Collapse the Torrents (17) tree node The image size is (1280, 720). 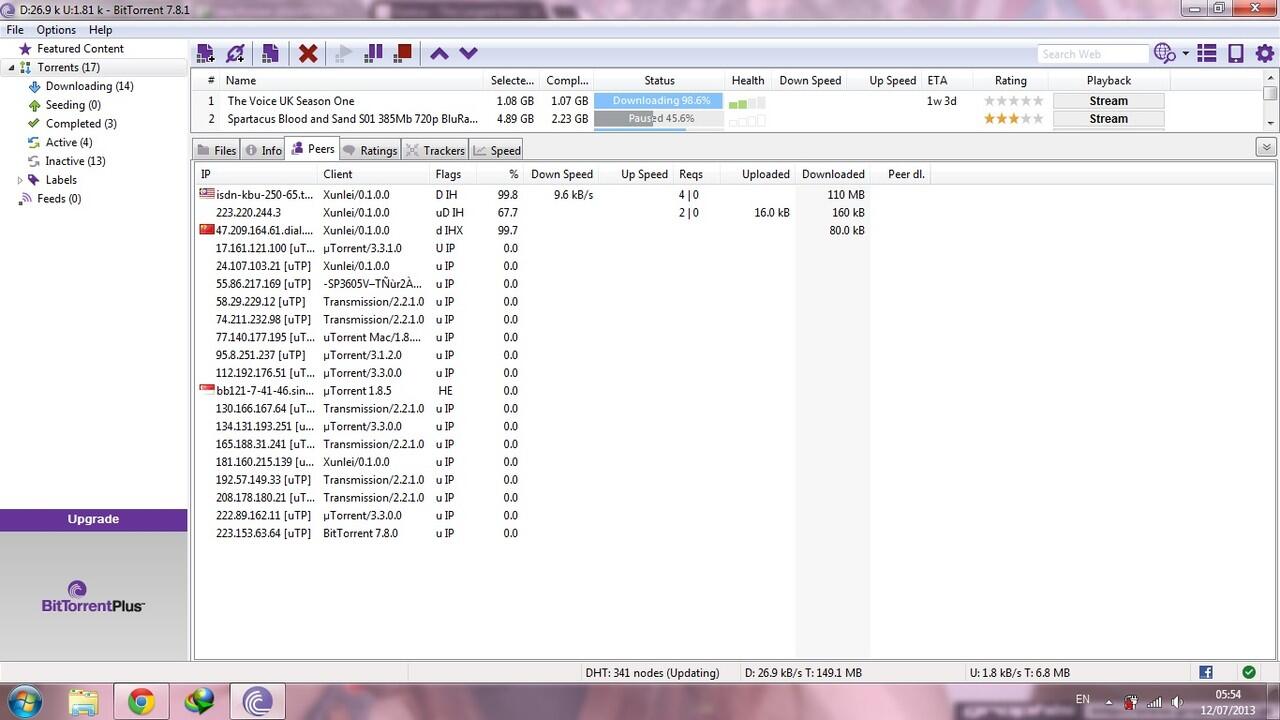[11, 68]
